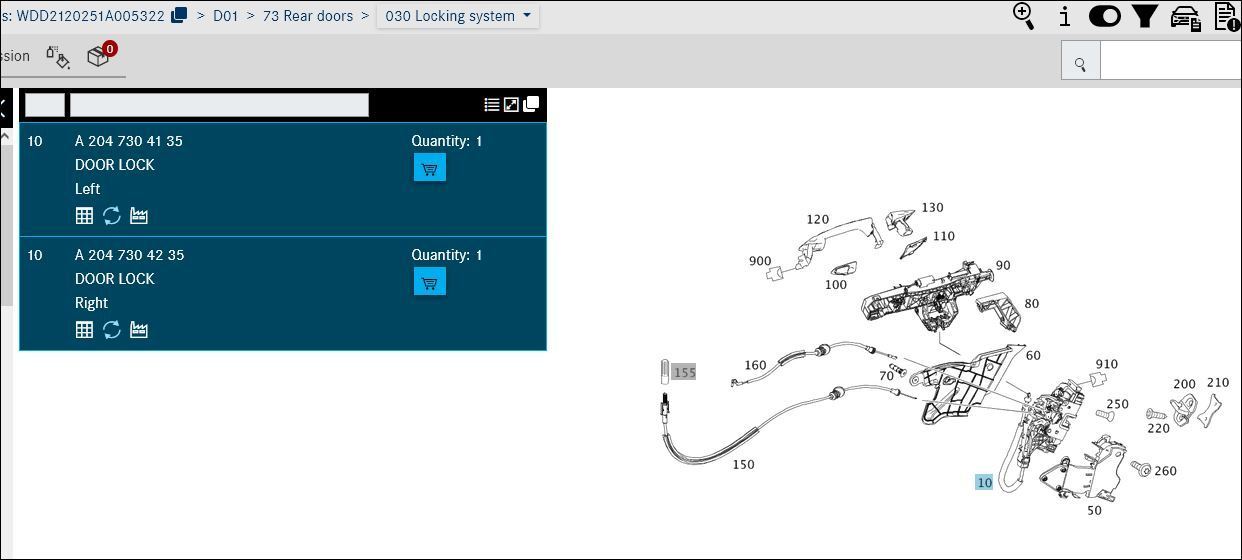Click the paint bucket color icon
Screen dimensions: 1242x560
coord(58,57)
